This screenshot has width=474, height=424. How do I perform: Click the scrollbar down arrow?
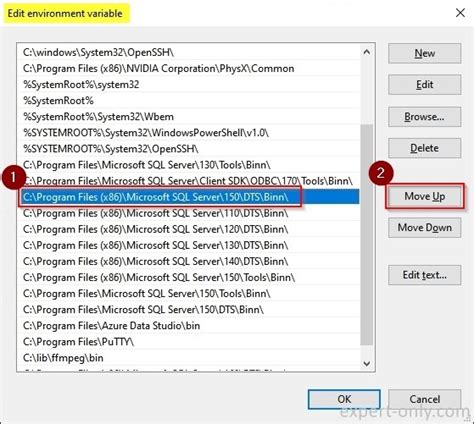[x=367, y=364]
